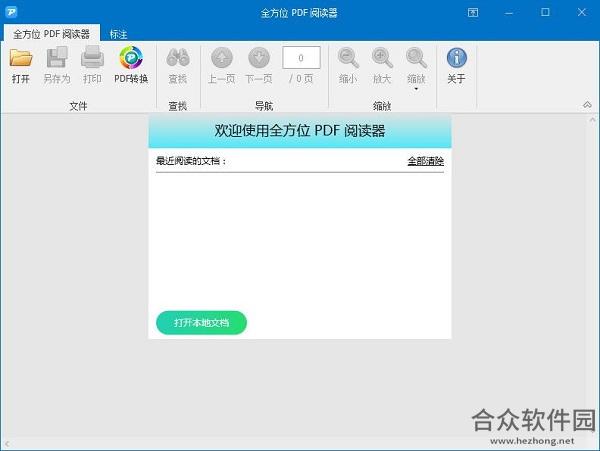The width and height of the screenshot is (600, 451).
Task: Open the About (关于) info icon
Action: tap(457, 65)
